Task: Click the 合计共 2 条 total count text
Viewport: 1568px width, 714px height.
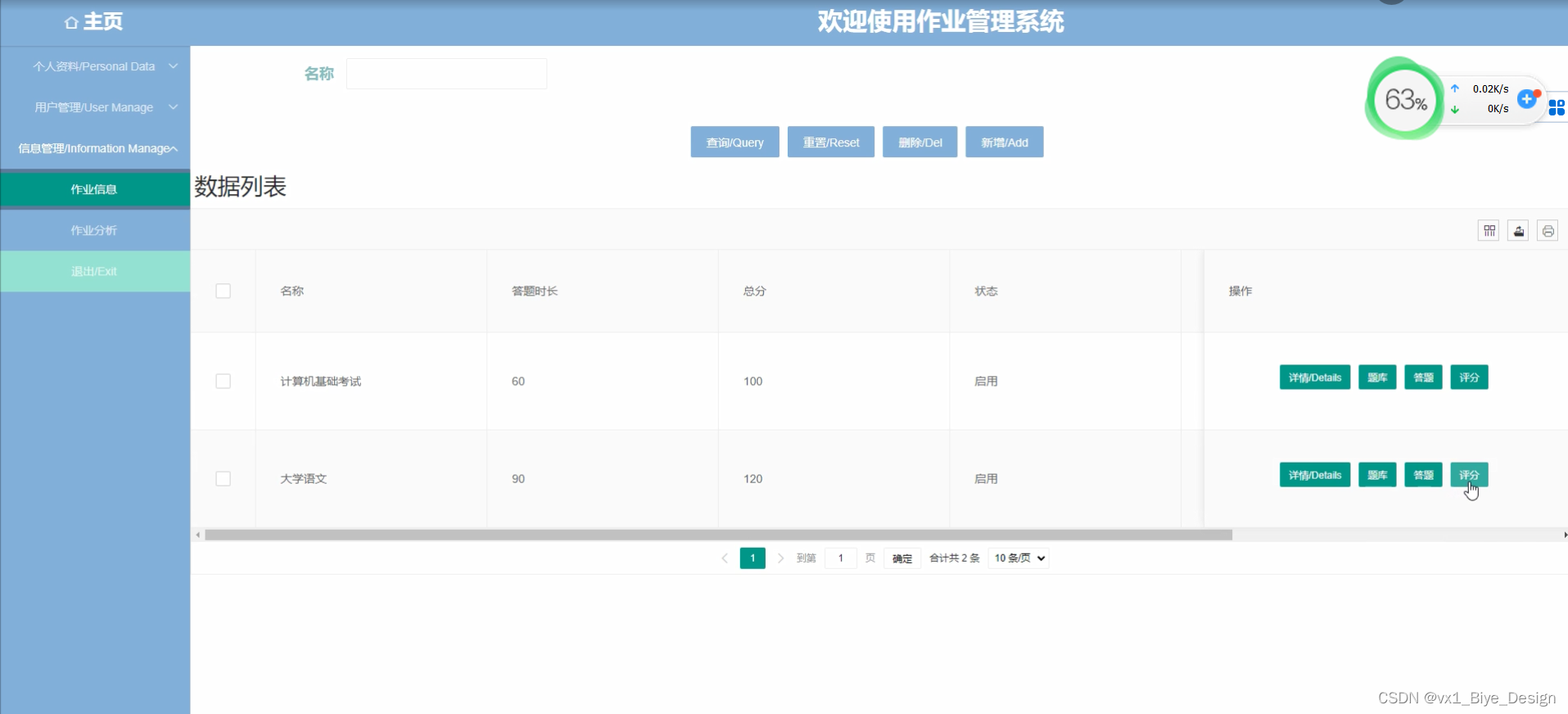Action: 954,558
